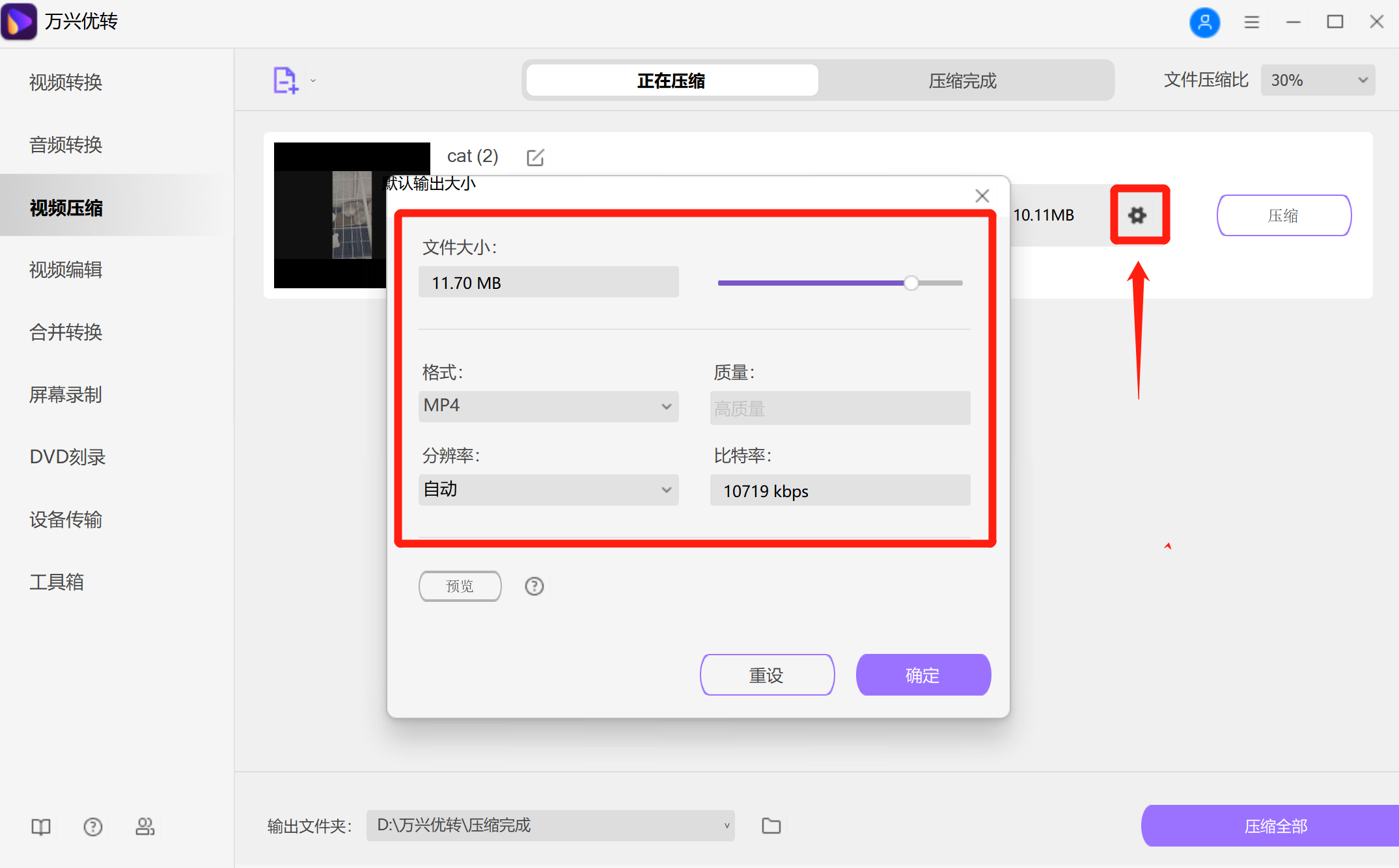Open the 文件压缩比 30% dropdown
This screenshot has width=1399, height=868.
[x=1317, y=79]
